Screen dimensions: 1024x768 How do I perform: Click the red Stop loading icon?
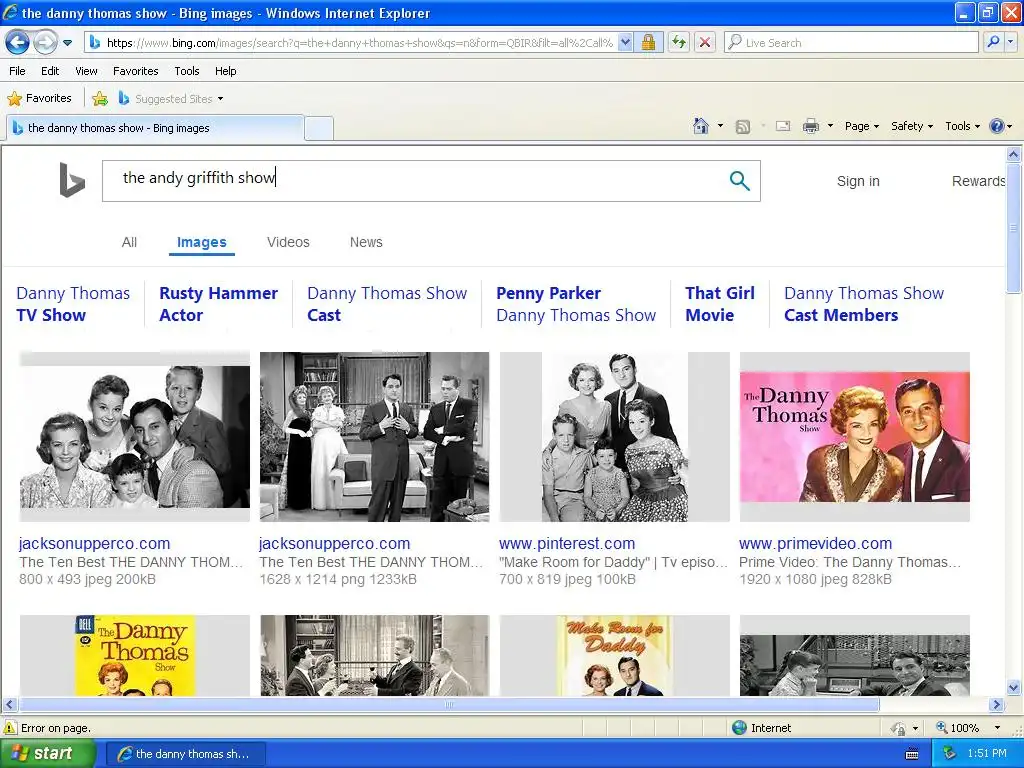tap(705, 43)
